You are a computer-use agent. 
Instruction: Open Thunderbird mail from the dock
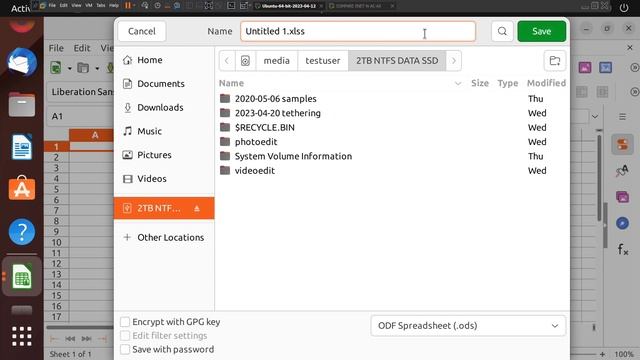click(x=22, y=63)
